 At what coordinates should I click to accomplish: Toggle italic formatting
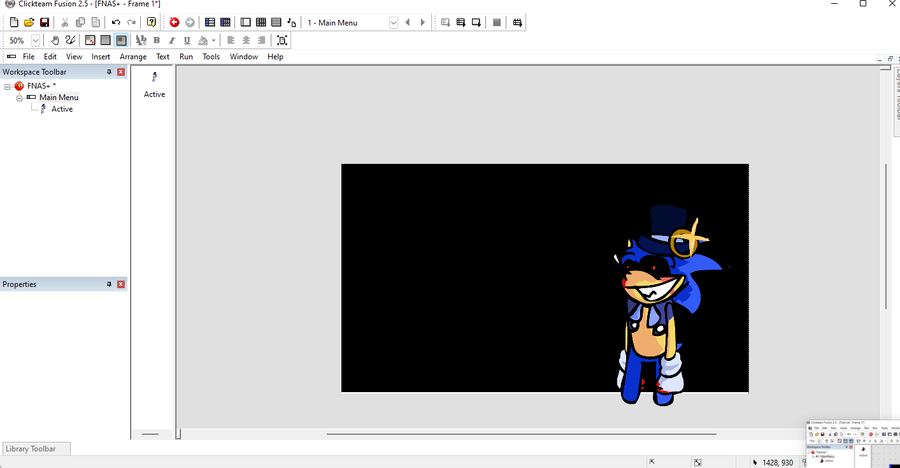point(172,40)
